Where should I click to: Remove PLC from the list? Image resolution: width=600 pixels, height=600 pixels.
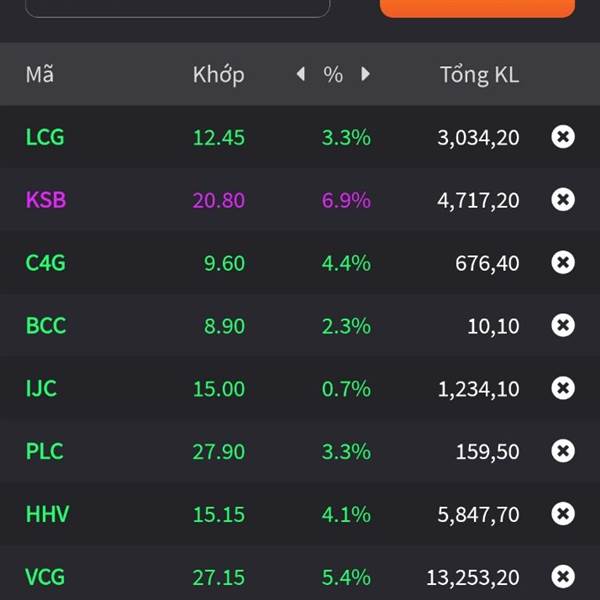pyautogui.click(x=563, y=451)
